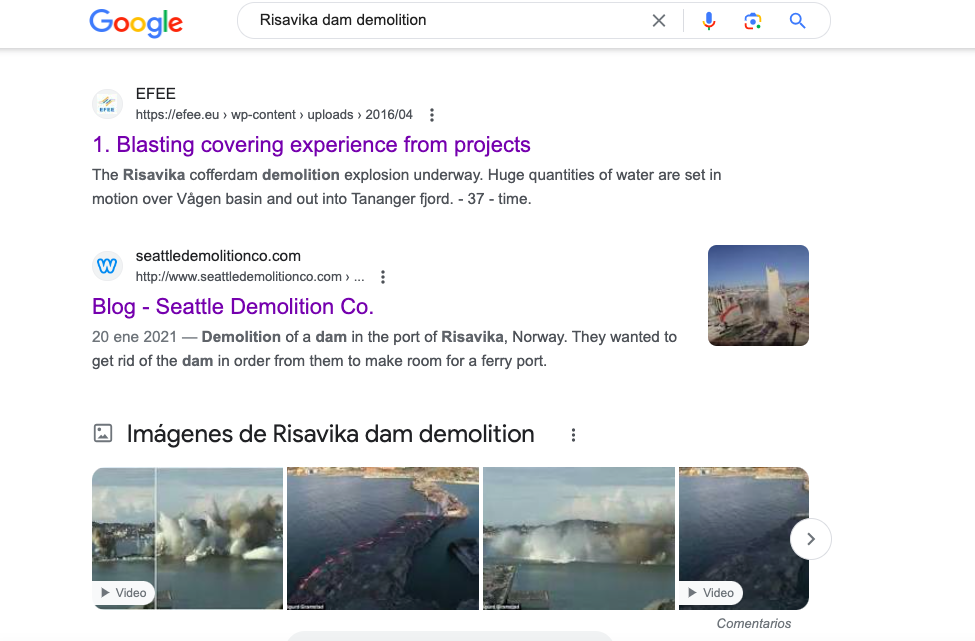The width and height of the screenshot is (975, 641).
Task: Open "Blog - Seattle Demolition Co." link
Action: 233,306
